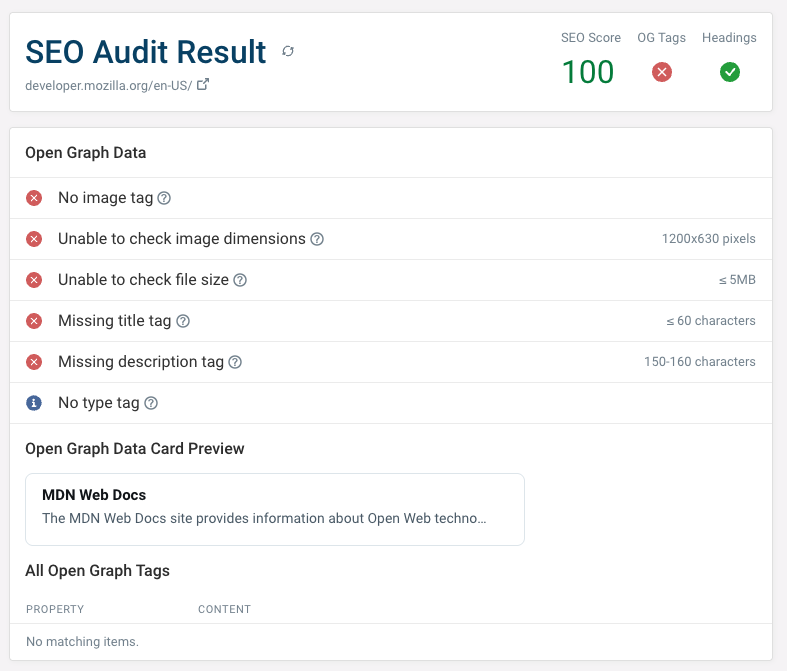Click the Open Graph Data Card Preview heading
Viewport: 787px width, 671px height.
coord(135,449)
